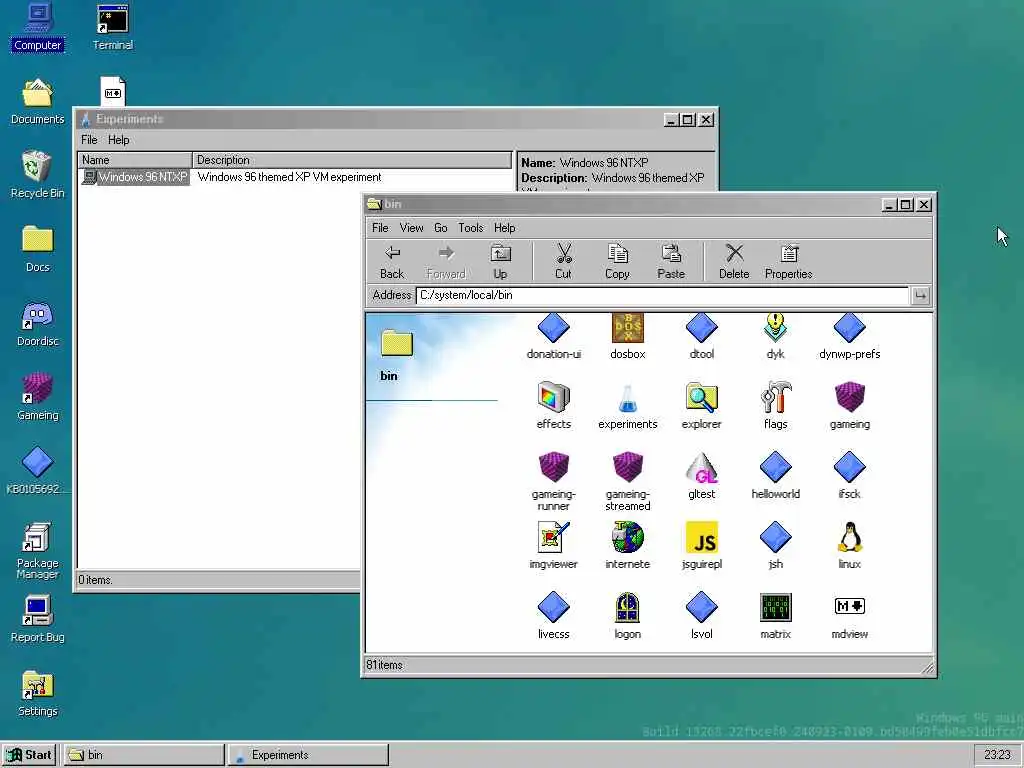The width and height of the screenshot is (1024, 768).
Task: Select the Windows 96 NTXP experiment row
Action: click(296, 177)
